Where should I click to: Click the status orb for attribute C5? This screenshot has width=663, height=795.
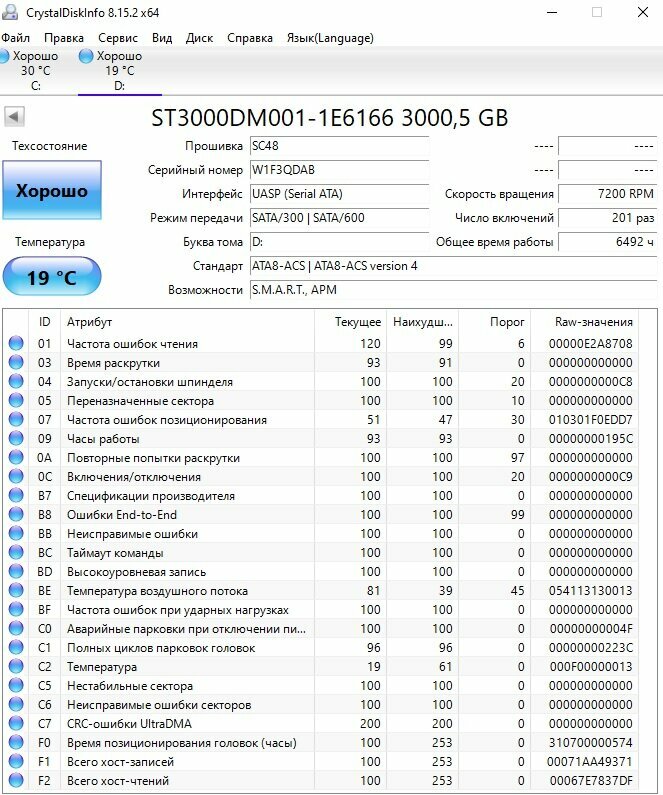point(16,685)
